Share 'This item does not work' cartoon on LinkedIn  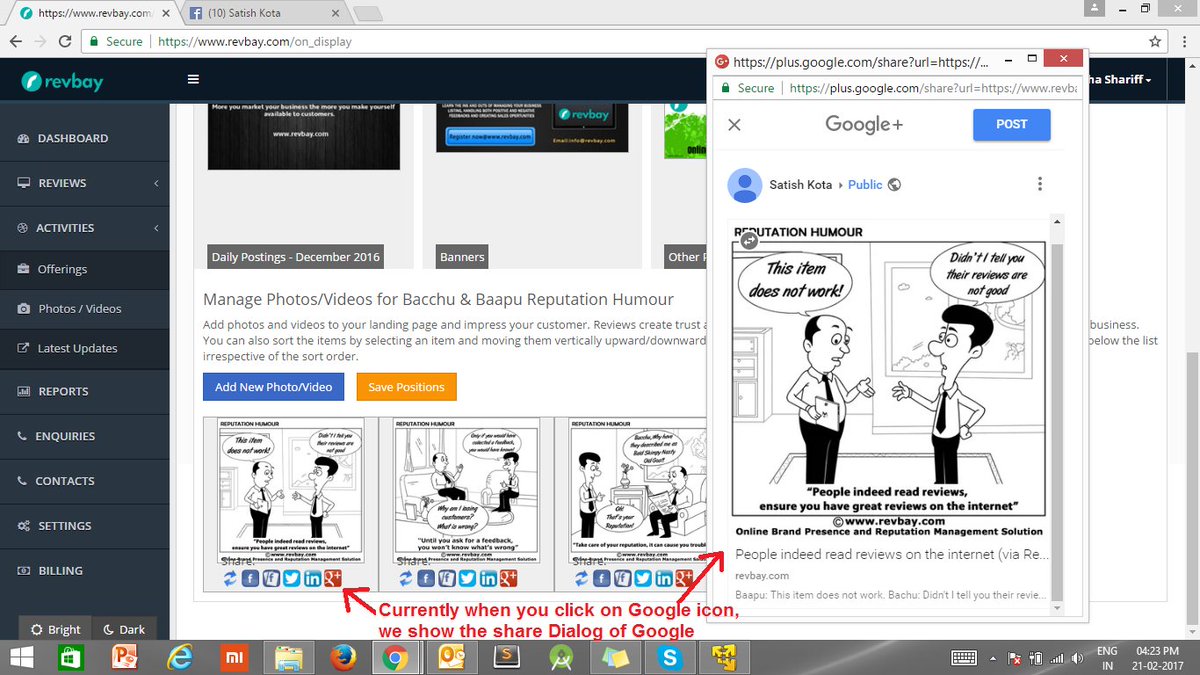[x=312, y=578]
